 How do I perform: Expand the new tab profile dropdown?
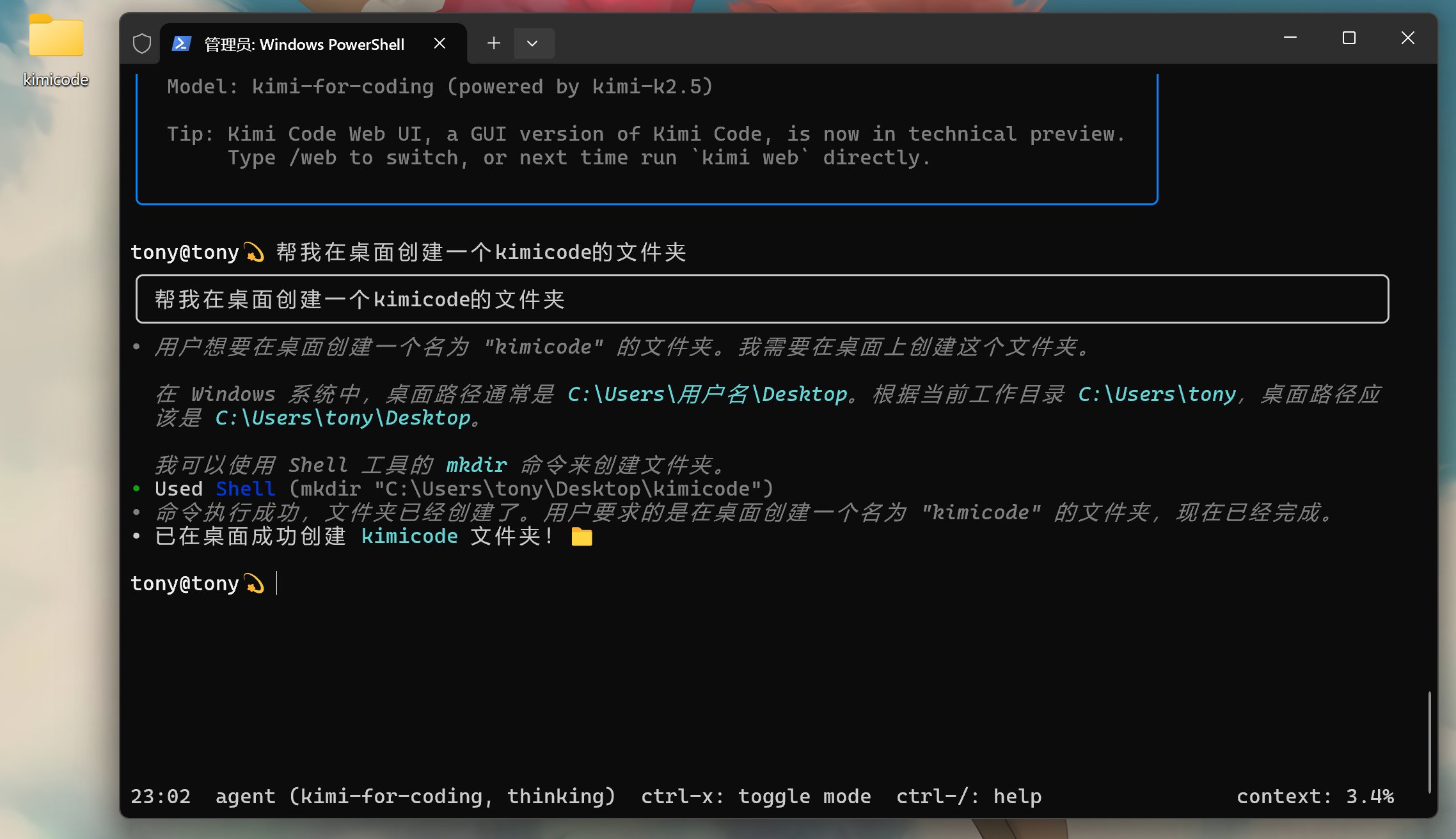click(x=532, y=43)
